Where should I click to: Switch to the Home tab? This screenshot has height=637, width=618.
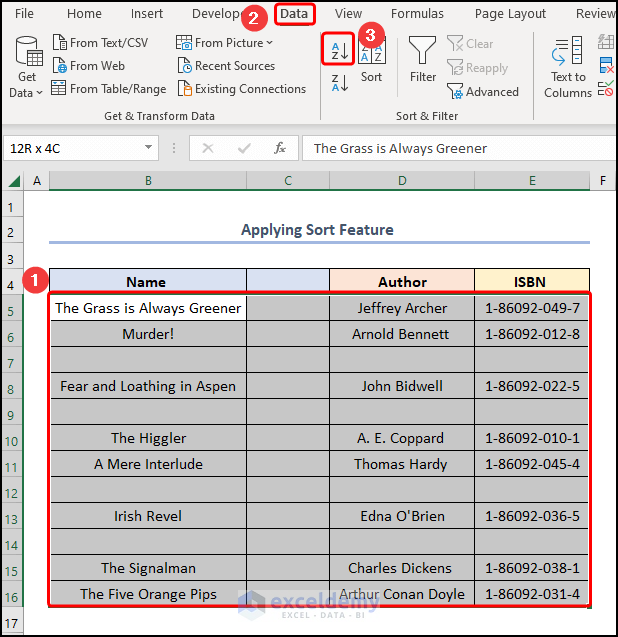click(85, 14)
